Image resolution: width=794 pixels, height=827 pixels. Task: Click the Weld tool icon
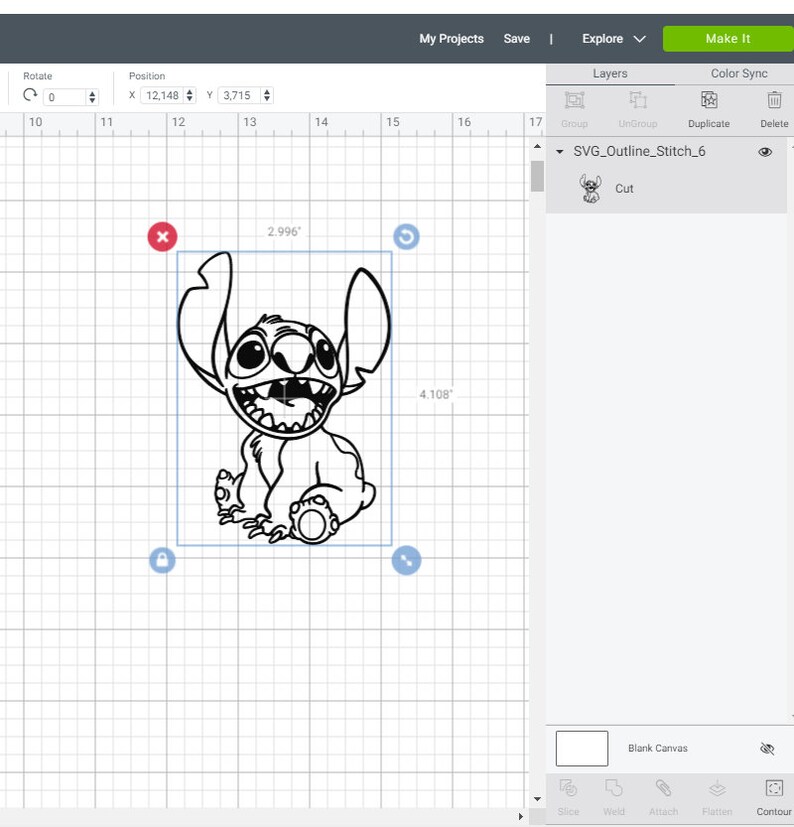pyautogui.click(x=614, y=788)
